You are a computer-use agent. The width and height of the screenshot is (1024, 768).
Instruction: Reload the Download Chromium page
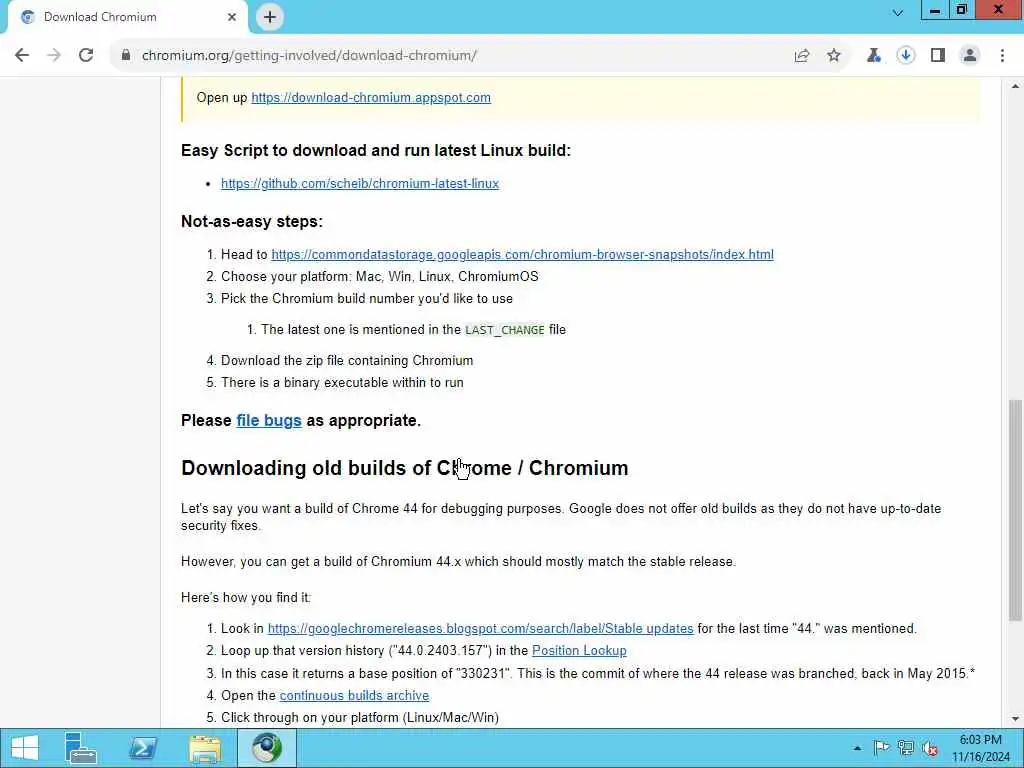tap(86, 56)
